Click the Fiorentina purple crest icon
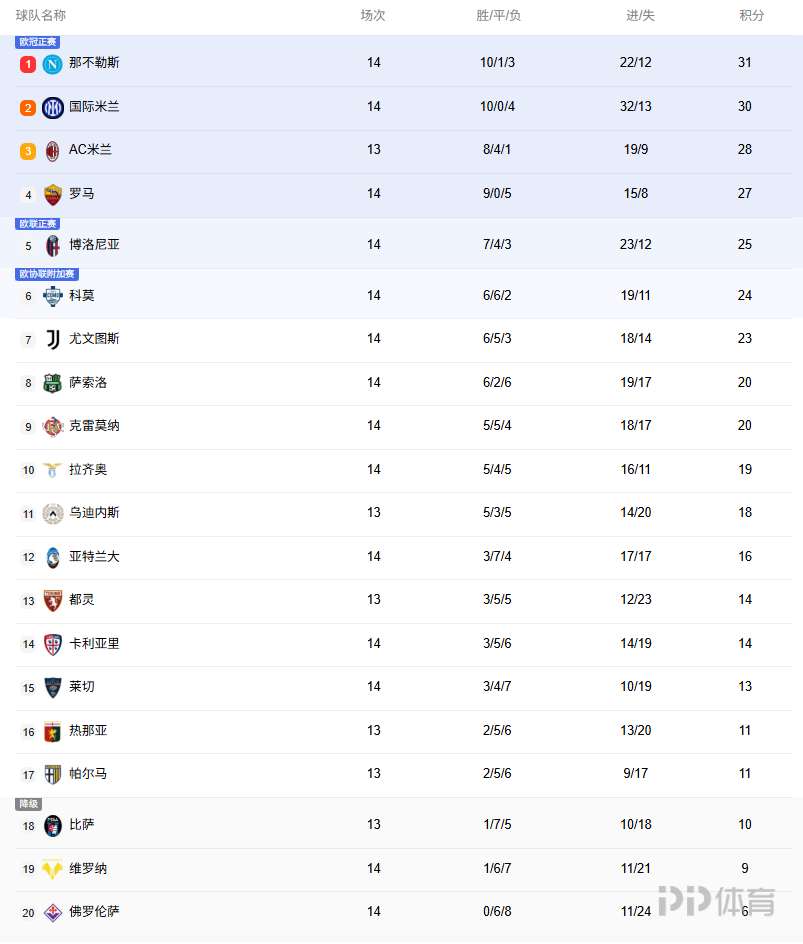The width and height of the screenshot is (803, 944). (x=53, y=912)
